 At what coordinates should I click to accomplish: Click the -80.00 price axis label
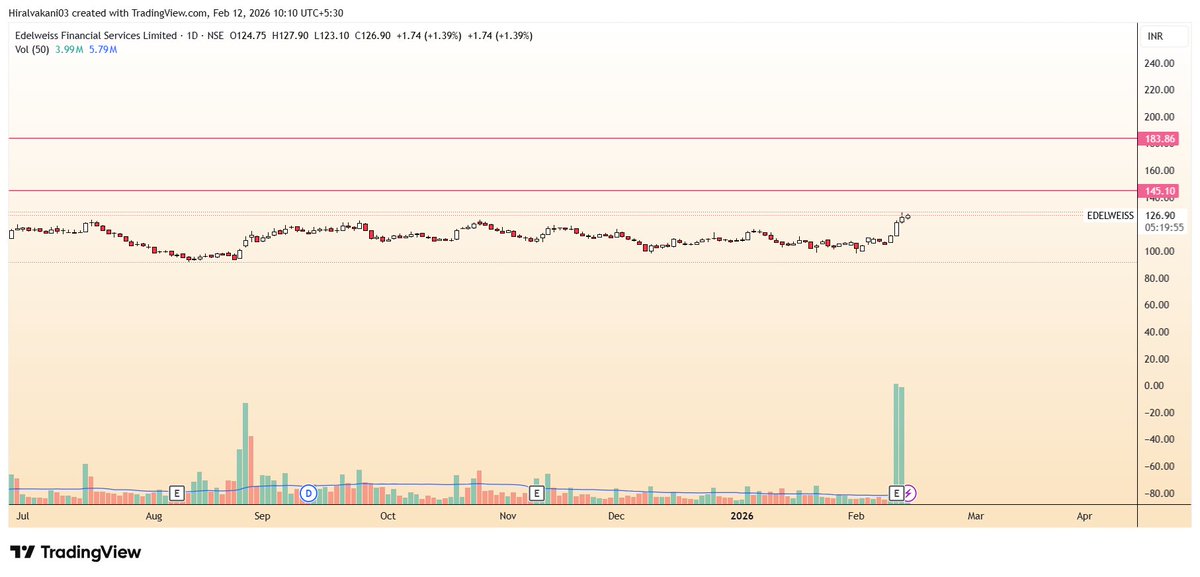(x=1159, y=493)
